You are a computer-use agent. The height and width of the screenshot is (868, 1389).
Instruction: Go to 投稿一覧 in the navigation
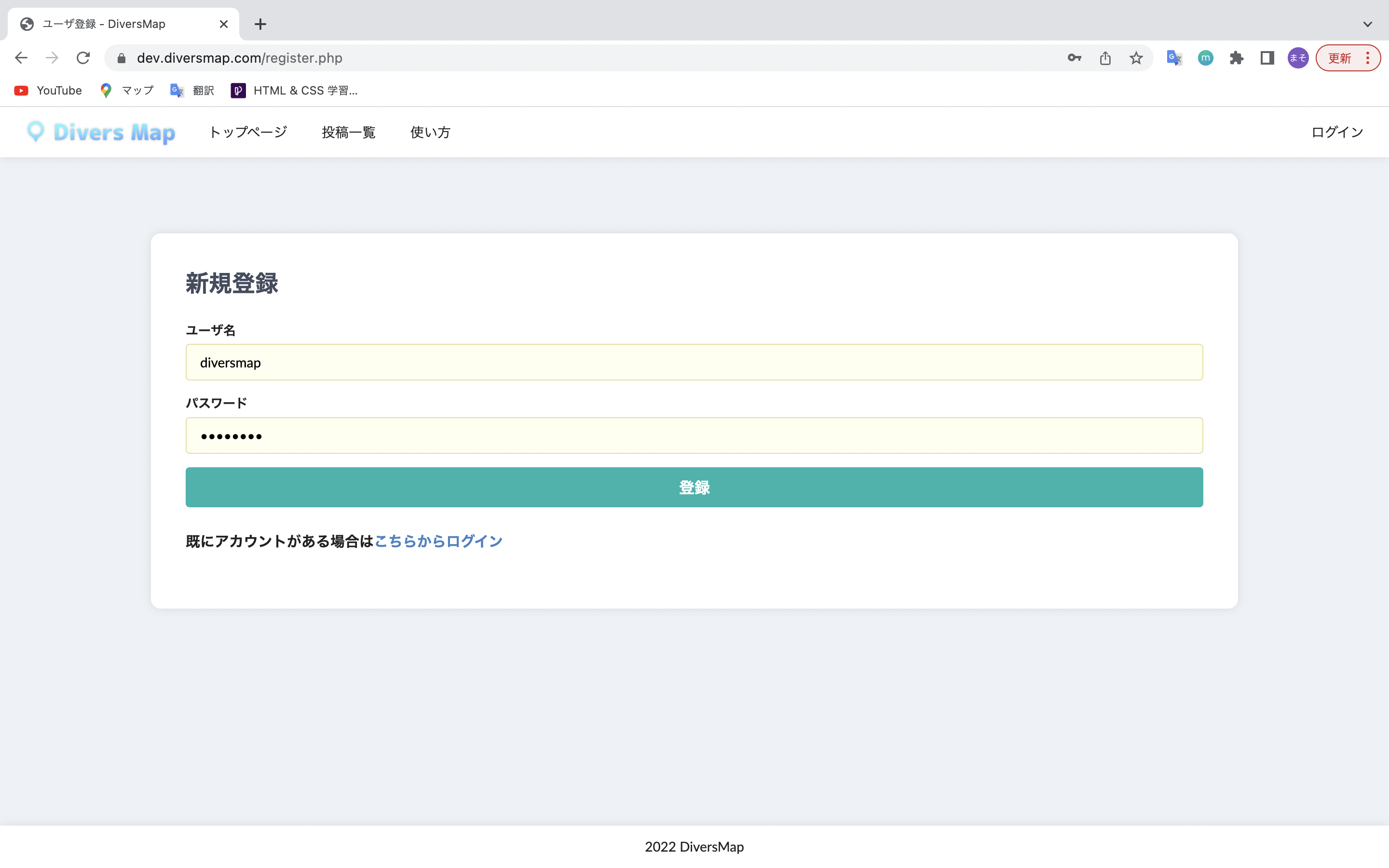pos(348,132)
